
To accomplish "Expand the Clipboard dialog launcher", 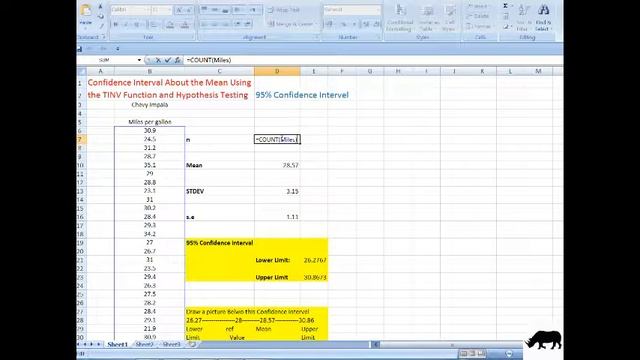I will [x=104, y=37].
